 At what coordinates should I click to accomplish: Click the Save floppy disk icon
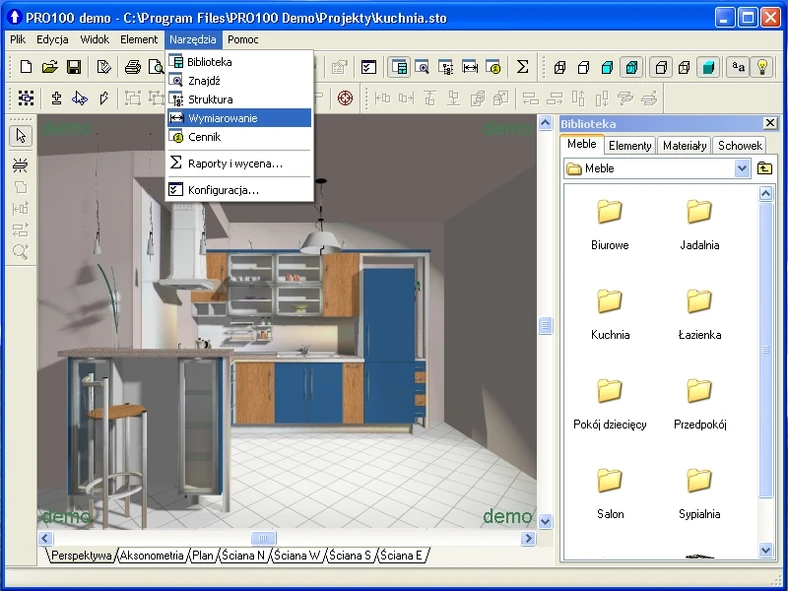click(74, 67)
